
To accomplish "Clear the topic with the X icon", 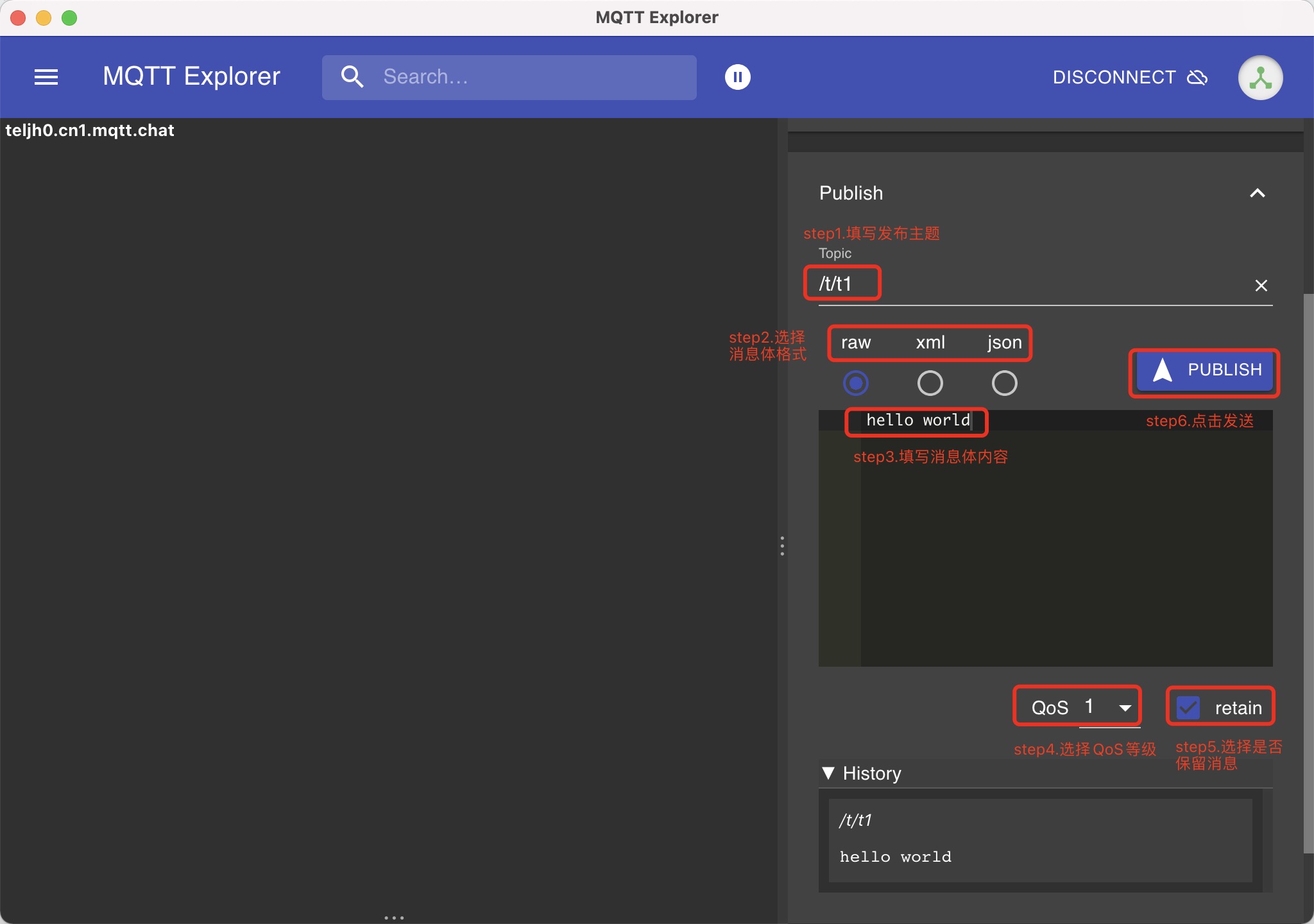I will (1261, 286).
